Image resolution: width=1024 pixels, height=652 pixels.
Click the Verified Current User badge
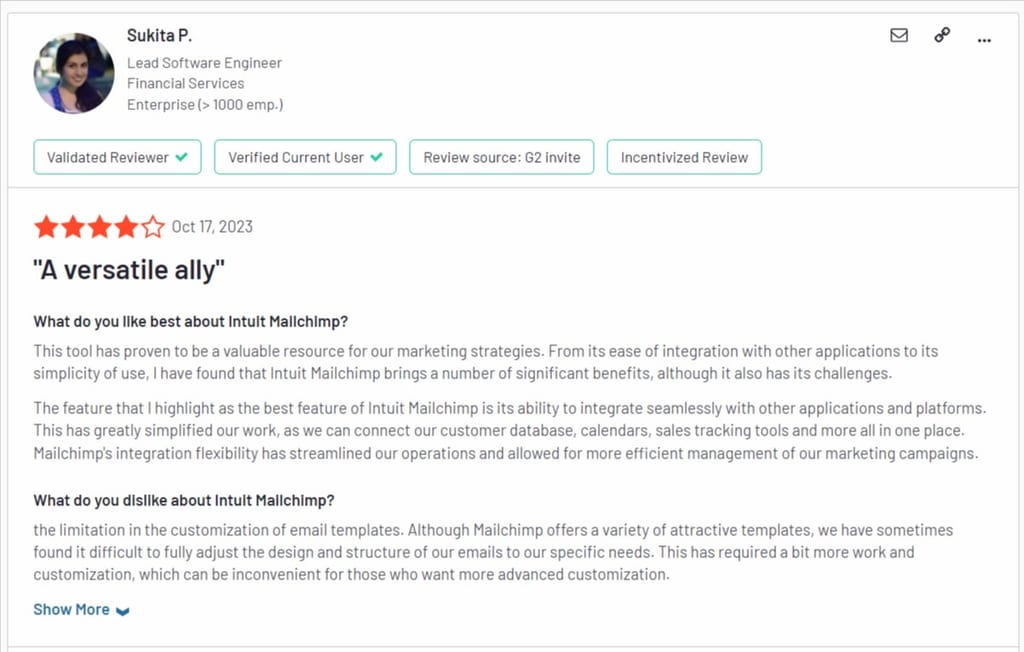pyautogui.click(x=305, y=157)
